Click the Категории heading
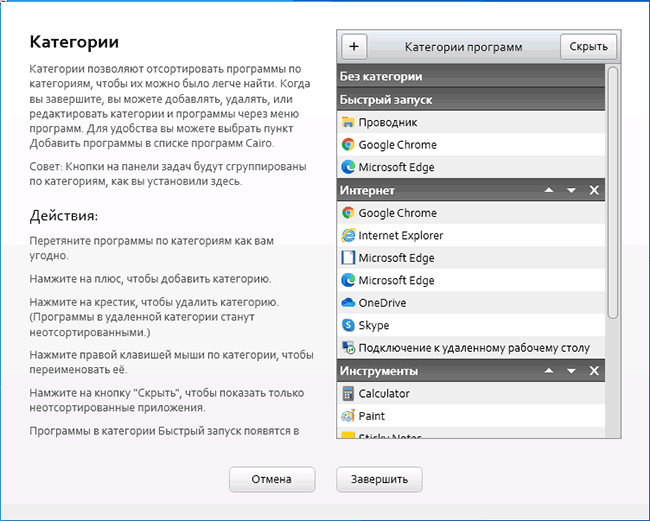This screenshot has height=521, width=650. (74, 42)
